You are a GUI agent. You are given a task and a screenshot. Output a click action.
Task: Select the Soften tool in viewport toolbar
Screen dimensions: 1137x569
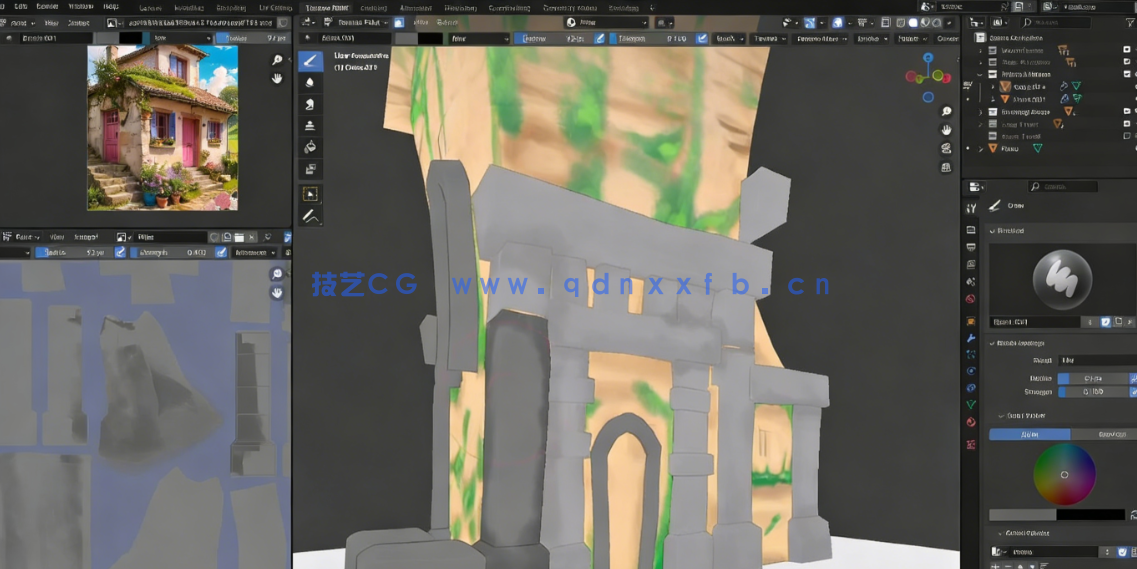[310, 83]
